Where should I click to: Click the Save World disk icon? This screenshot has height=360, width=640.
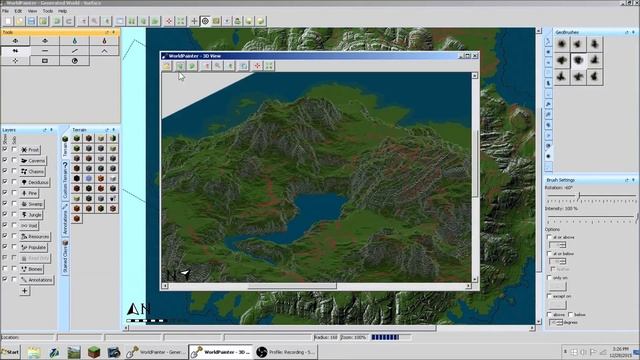tap(31, 21)
